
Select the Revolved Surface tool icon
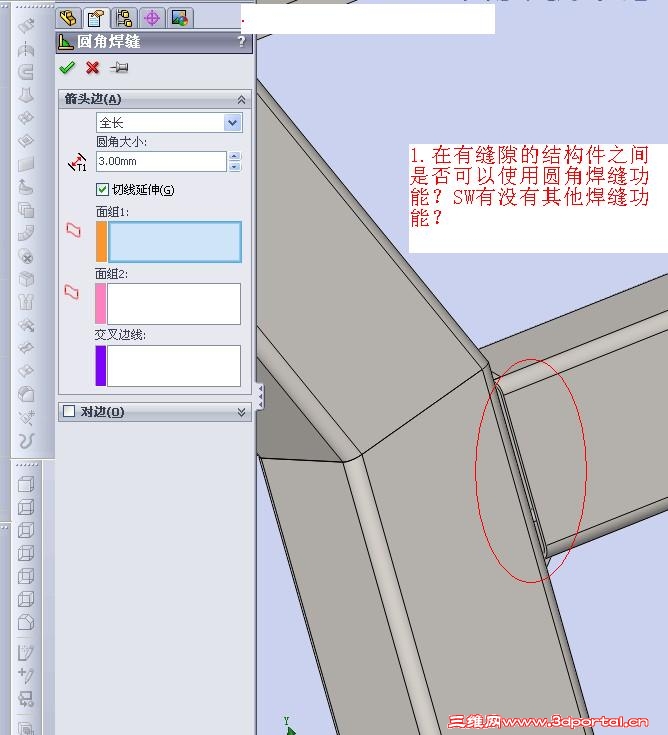click(x=26, y=49)
